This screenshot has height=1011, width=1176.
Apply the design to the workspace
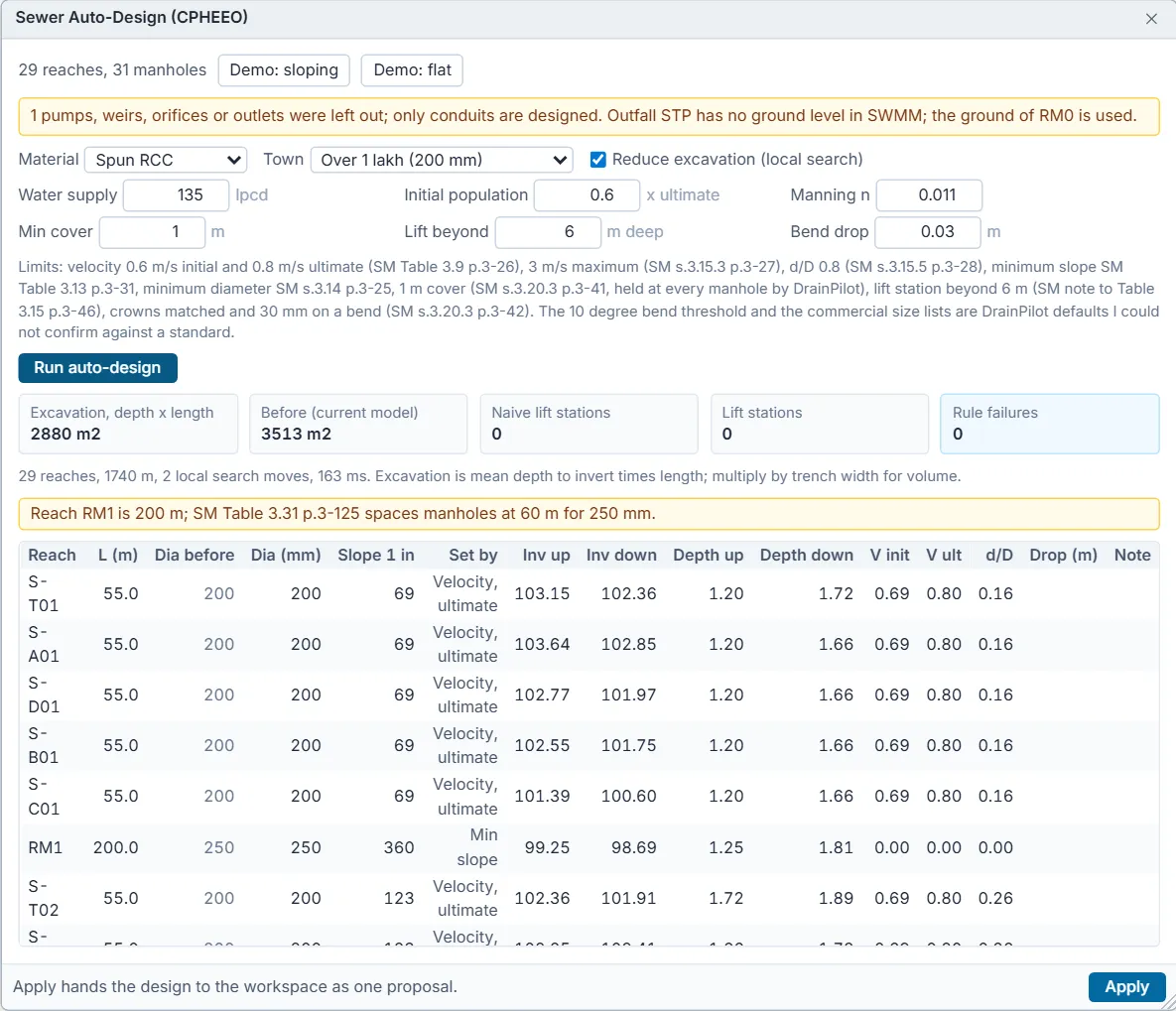tap(1126, 987)
